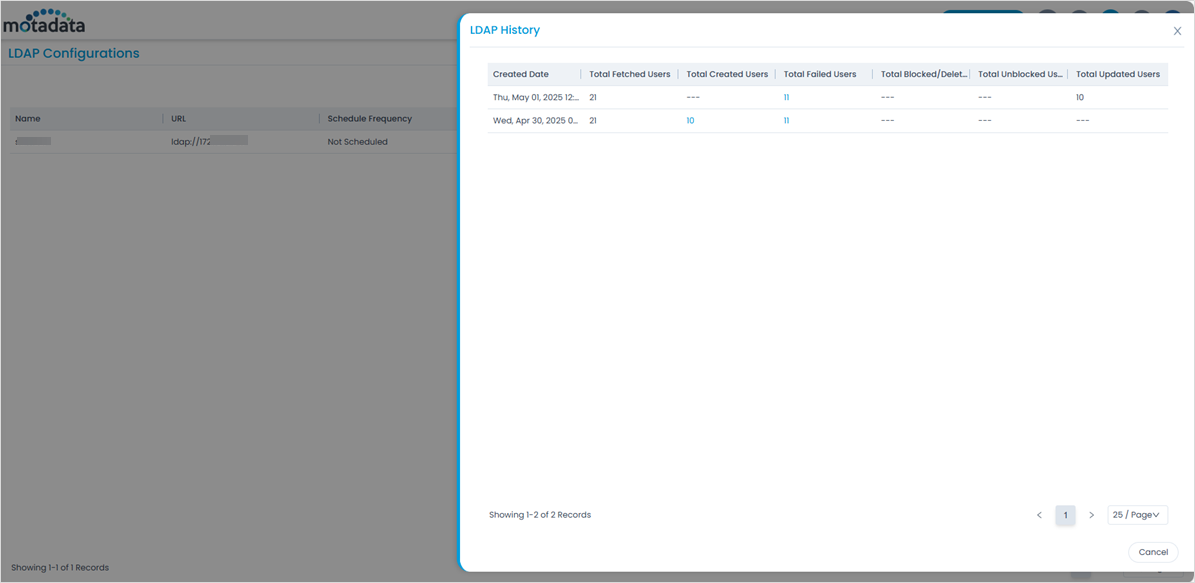1195x583 pixels.
Task: Click the ldap://172 URL cell
Action: pyautogui.click(x=209, y=141)
